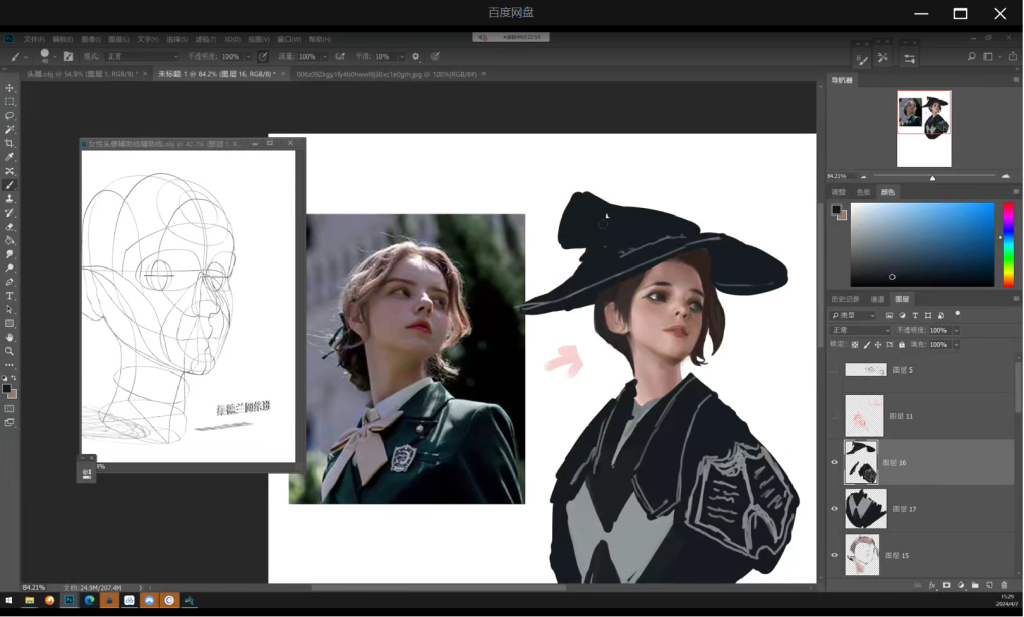Delete layer using trash icon
Viewport: 1024px width, 617px height.
point(1004,585)
